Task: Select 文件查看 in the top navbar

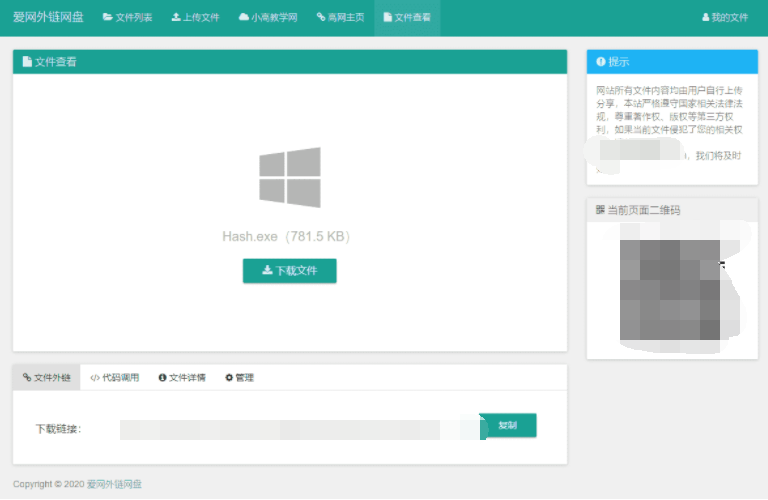Action: click(x=407, y=18)
